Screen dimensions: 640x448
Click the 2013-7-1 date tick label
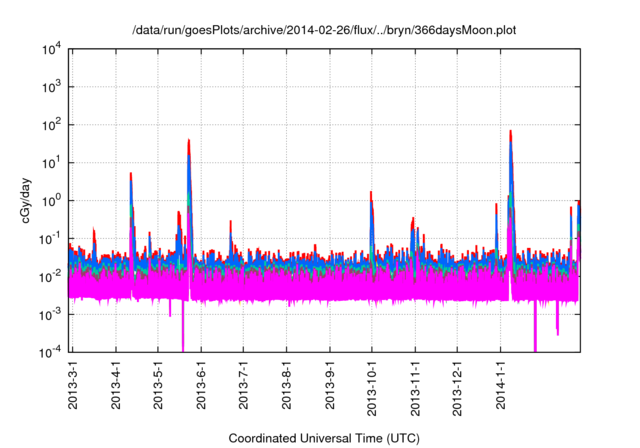click(243, 385)
